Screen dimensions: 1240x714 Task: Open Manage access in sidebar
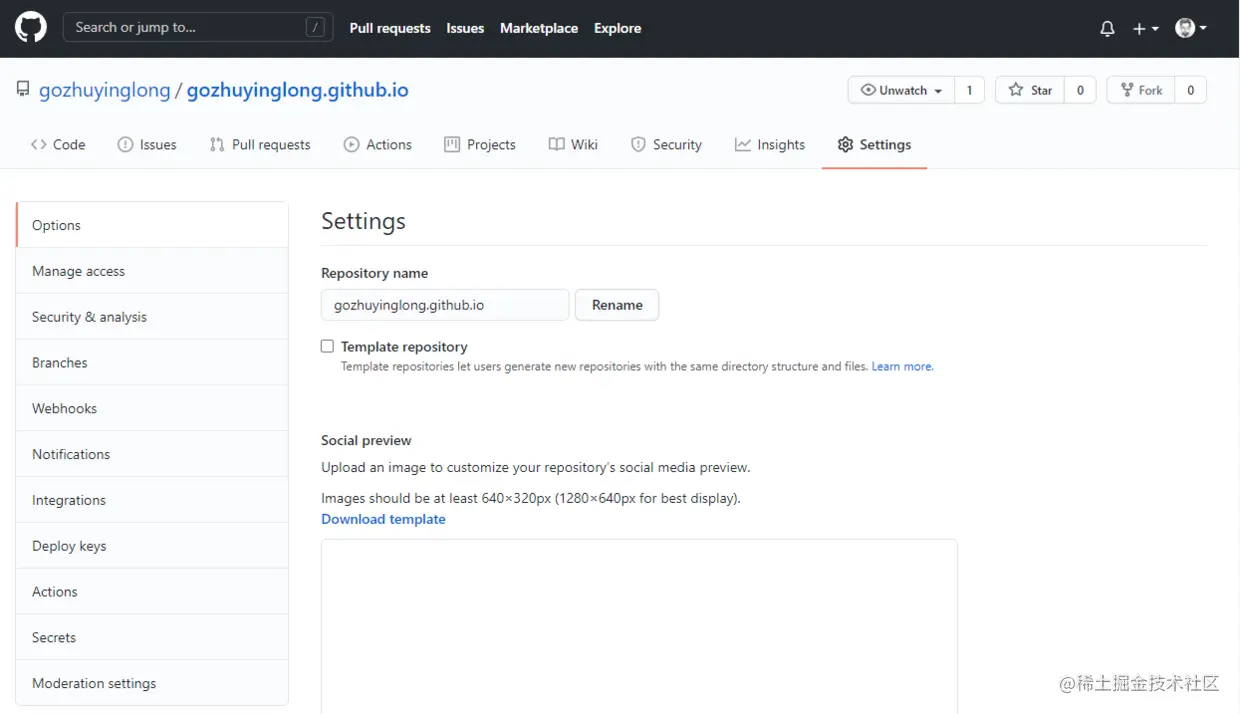(152, 271)
